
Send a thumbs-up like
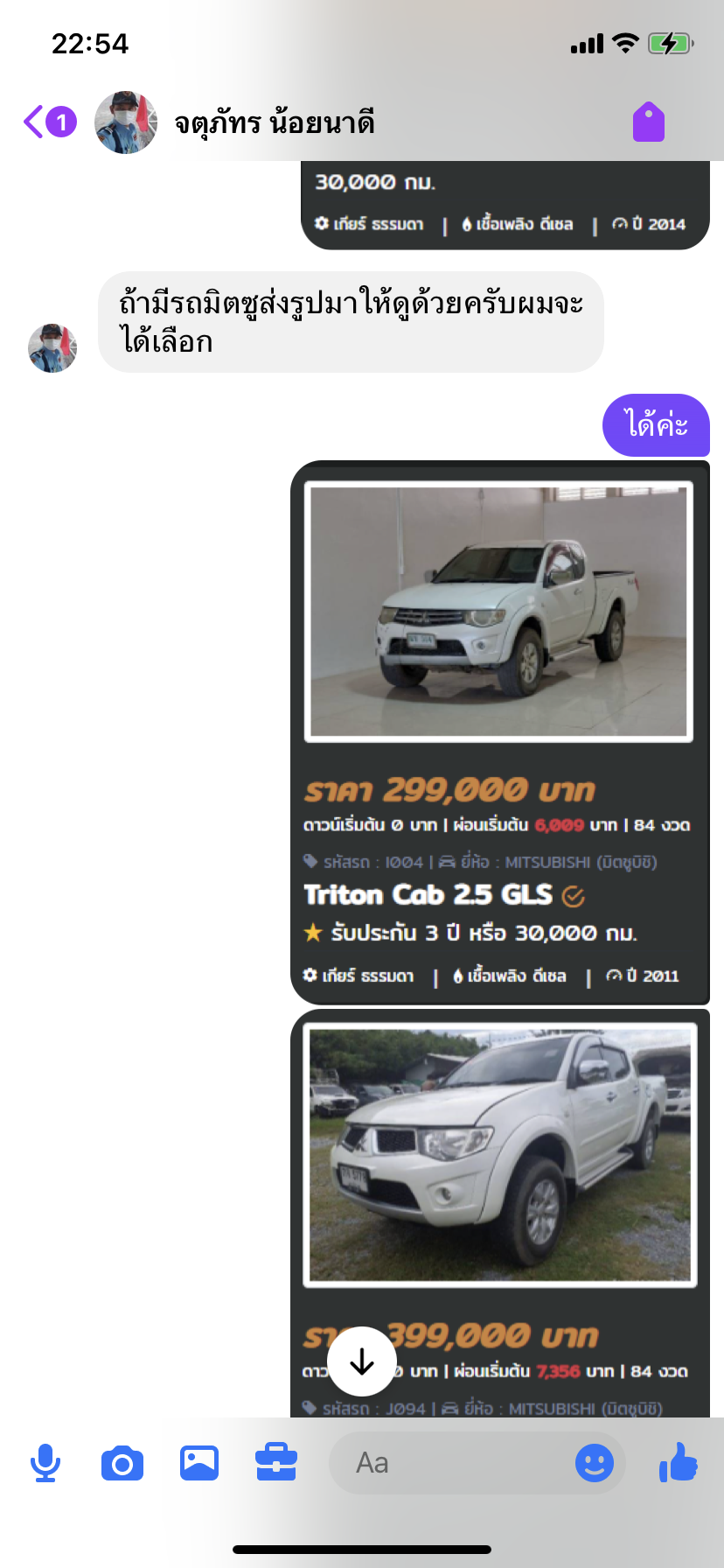[679, 1462]
